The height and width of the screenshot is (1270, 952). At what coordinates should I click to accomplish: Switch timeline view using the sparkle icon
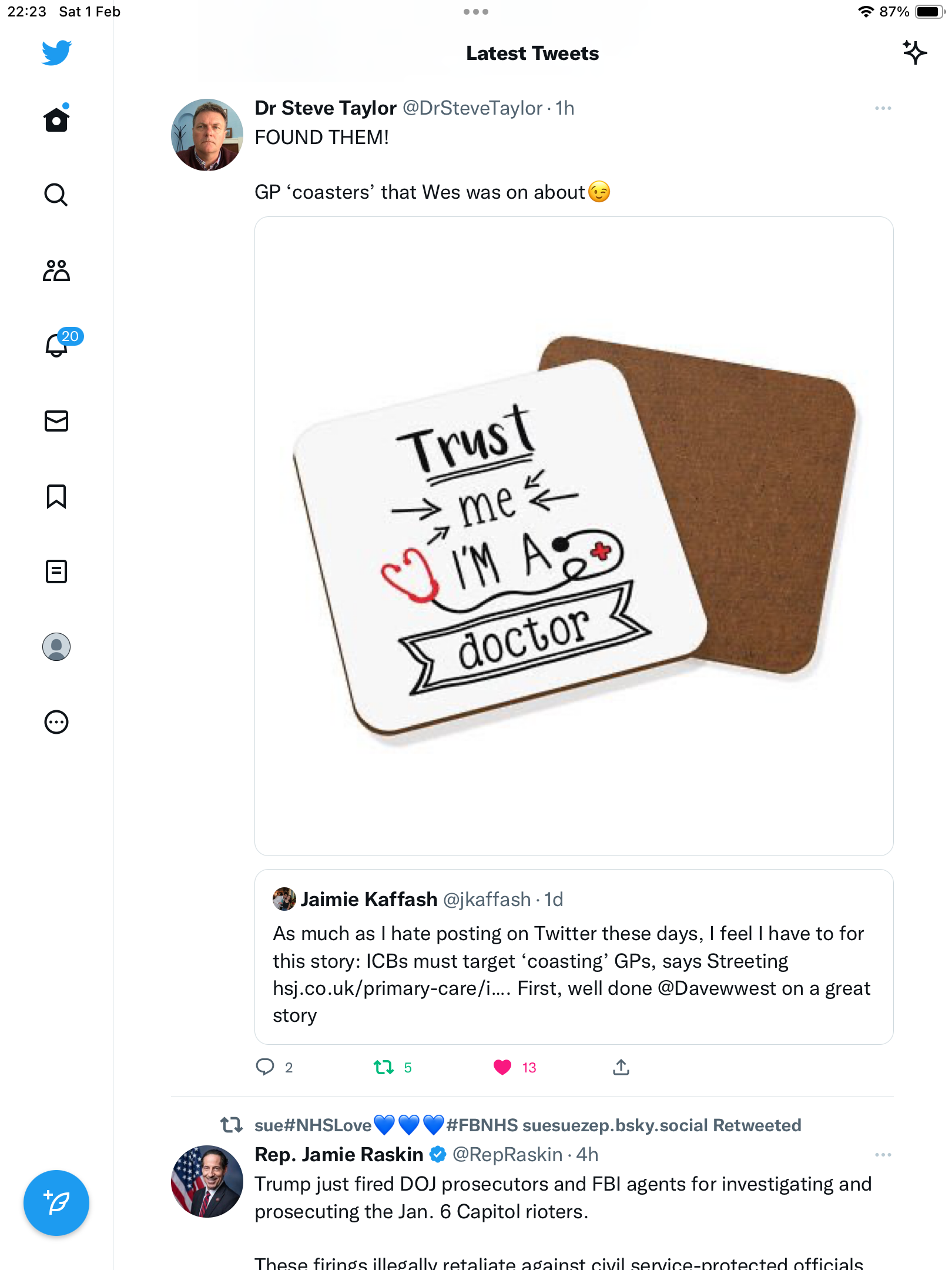coord(915,53)
